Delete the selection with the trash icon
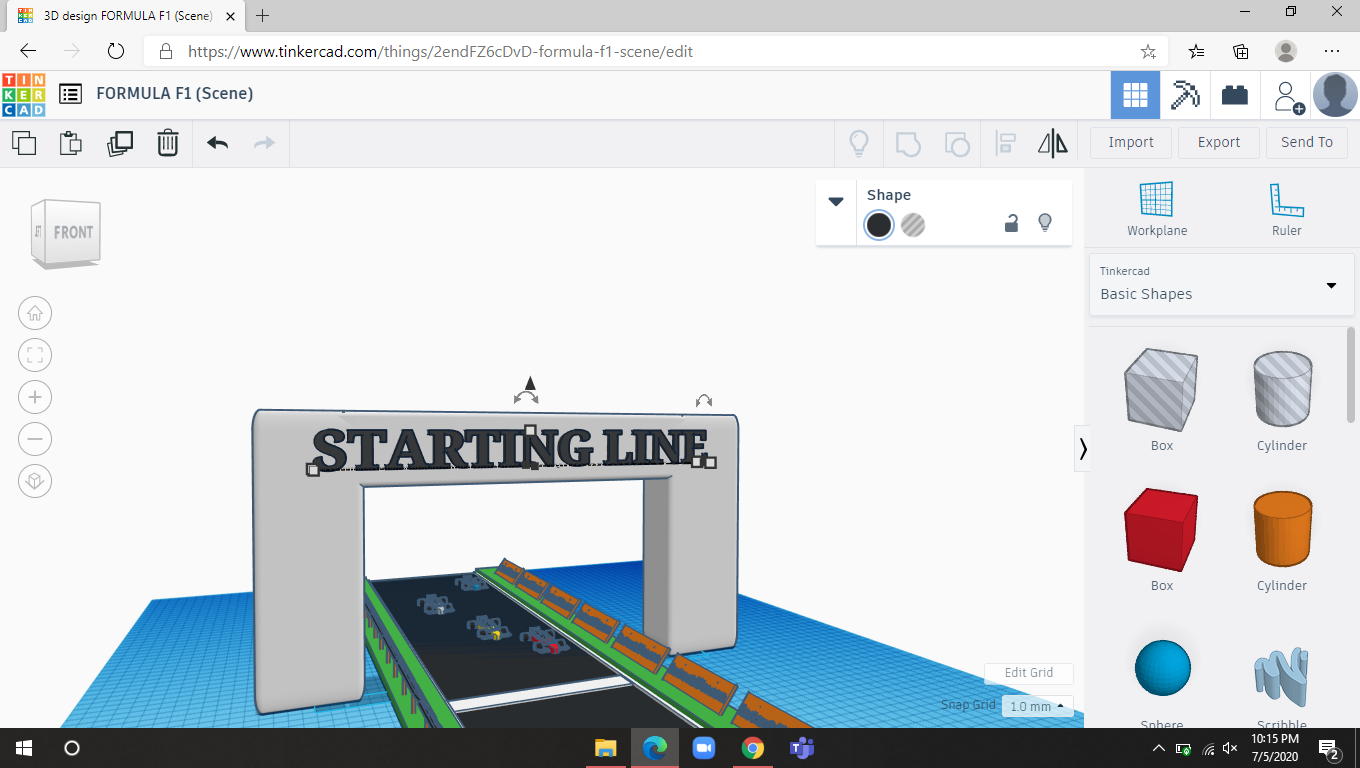 [168, 143]
